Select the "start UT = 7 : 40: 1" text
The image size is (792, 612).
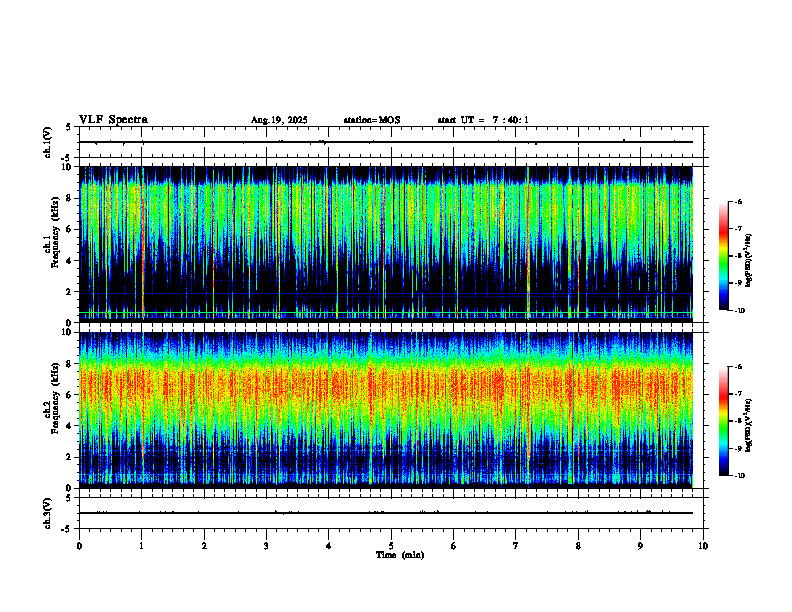[483, 120]
